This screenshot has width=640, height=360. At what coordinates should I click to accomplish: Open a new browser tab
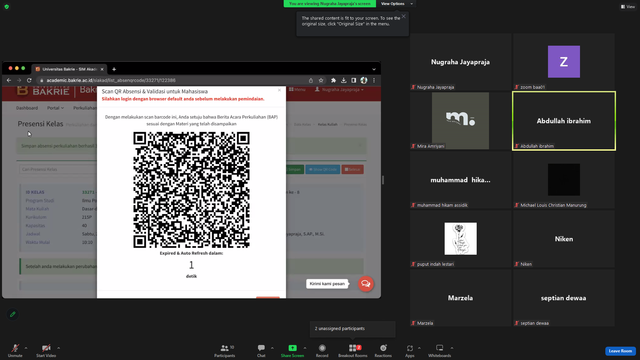point(114,69)
